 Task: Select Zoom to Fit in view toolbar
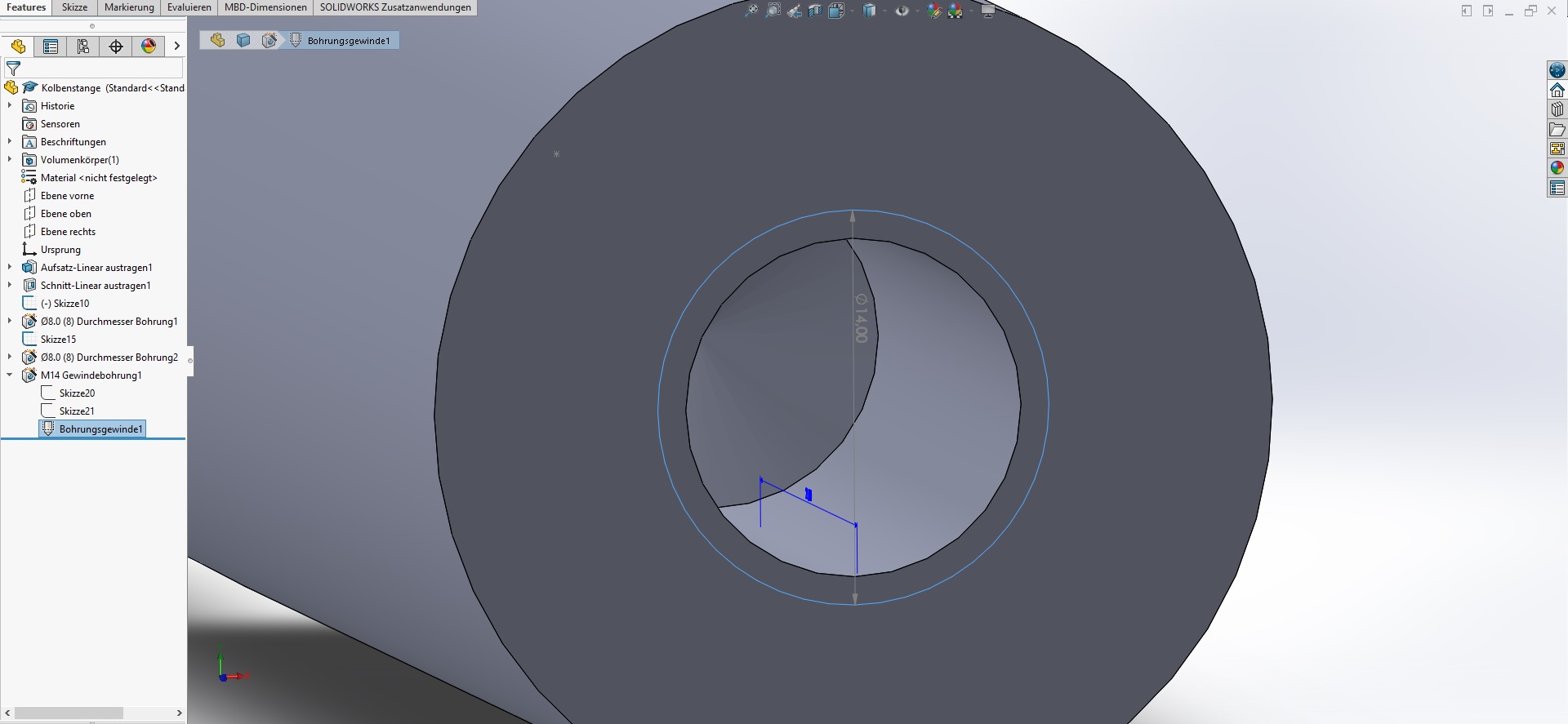[x=751, y=11]
